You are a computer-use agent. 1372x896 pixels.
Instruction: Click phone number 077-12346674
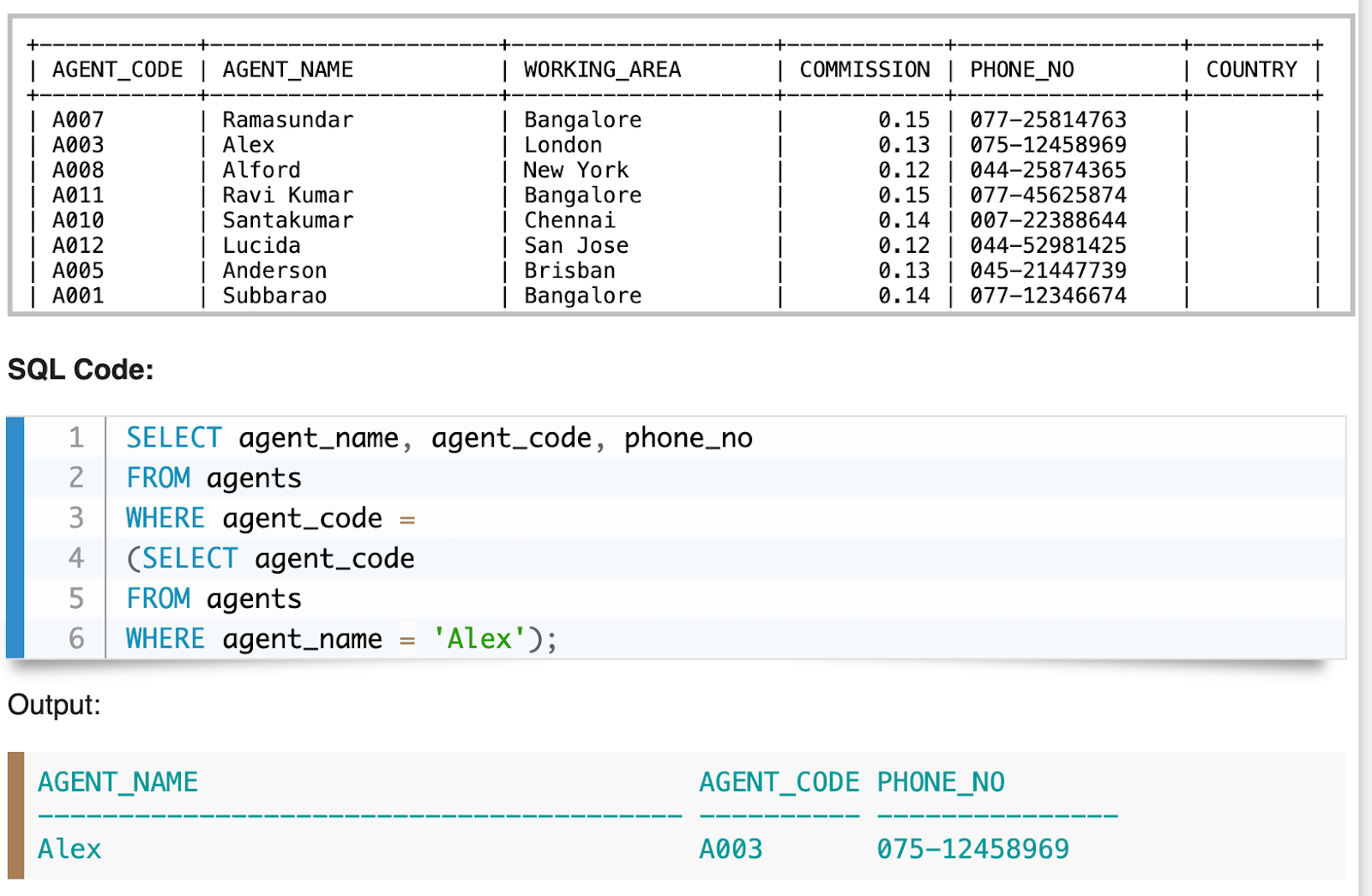pyautogui.click(x=1048, y=295)
